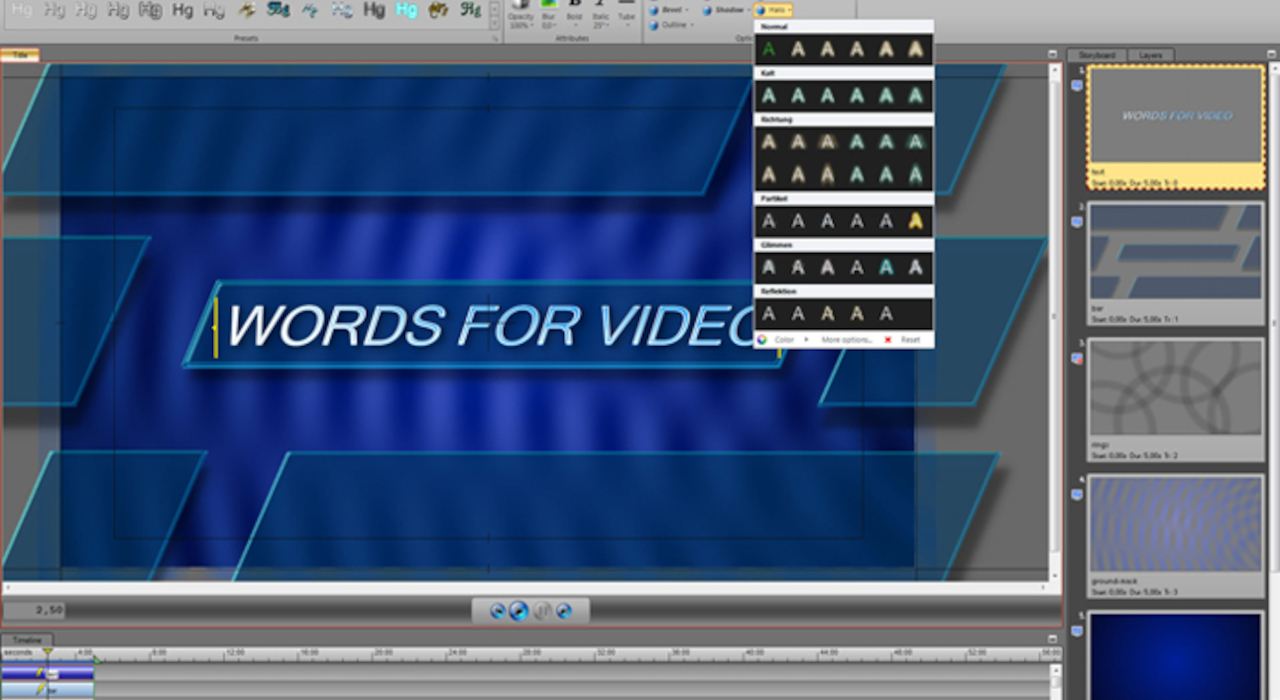This screenshot has height=700, width=1280.
Task: Click More options in halo popup
Action: click(x=846, y=340)
